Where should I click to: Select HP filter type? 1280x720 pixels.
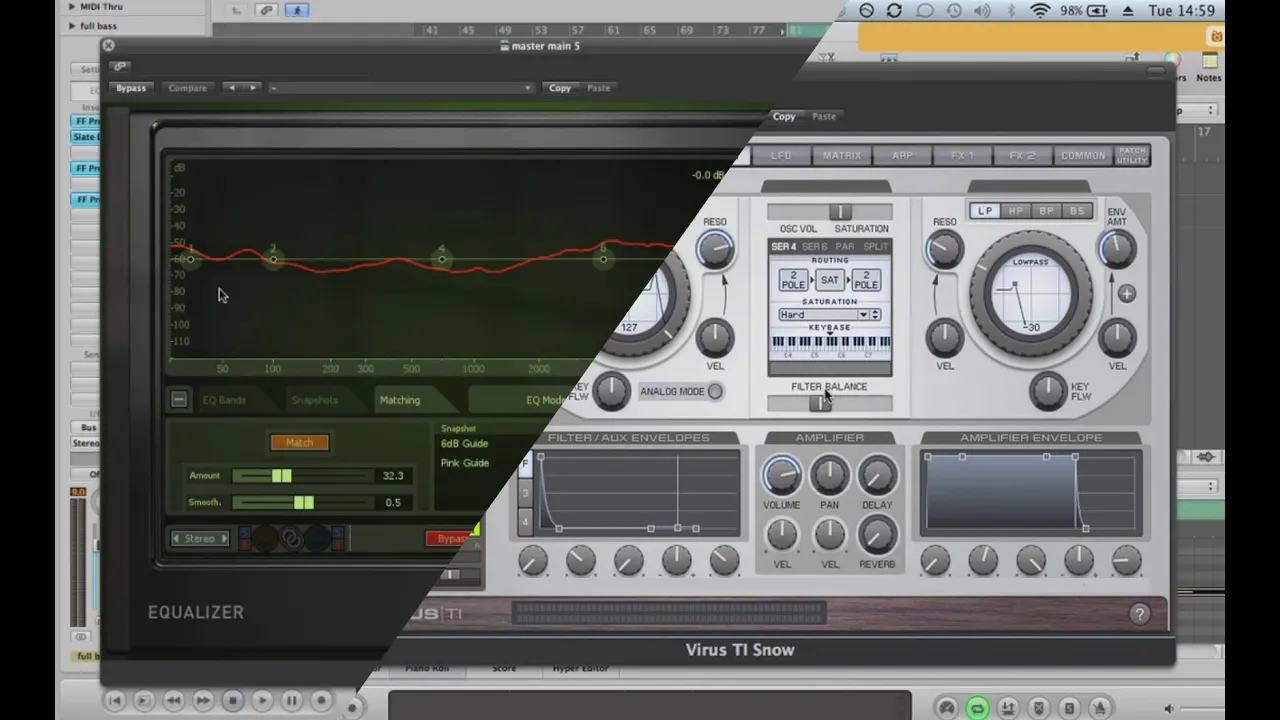1016,211
